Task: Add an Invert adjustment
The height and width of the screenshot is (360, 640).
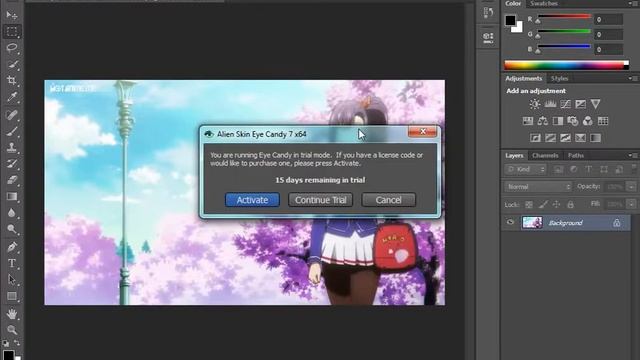Action: click(535, 138)
